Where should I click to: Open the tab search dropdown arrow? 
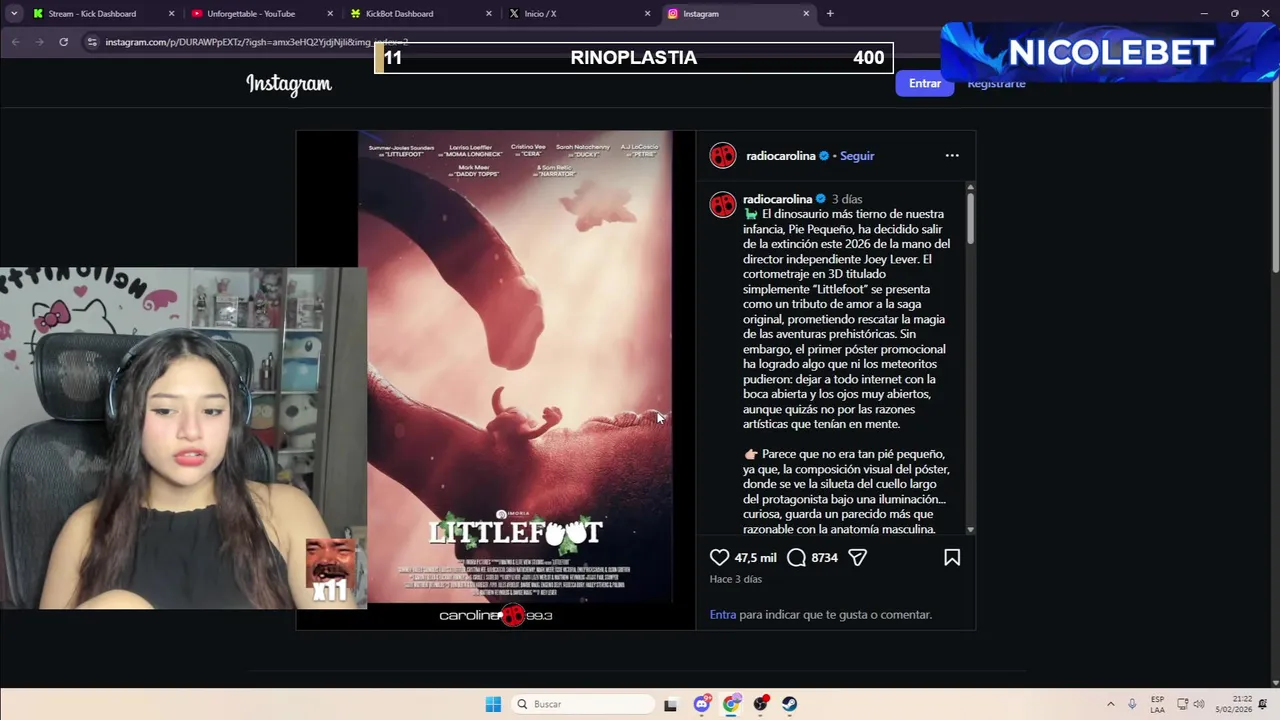(x=14, y=13)
